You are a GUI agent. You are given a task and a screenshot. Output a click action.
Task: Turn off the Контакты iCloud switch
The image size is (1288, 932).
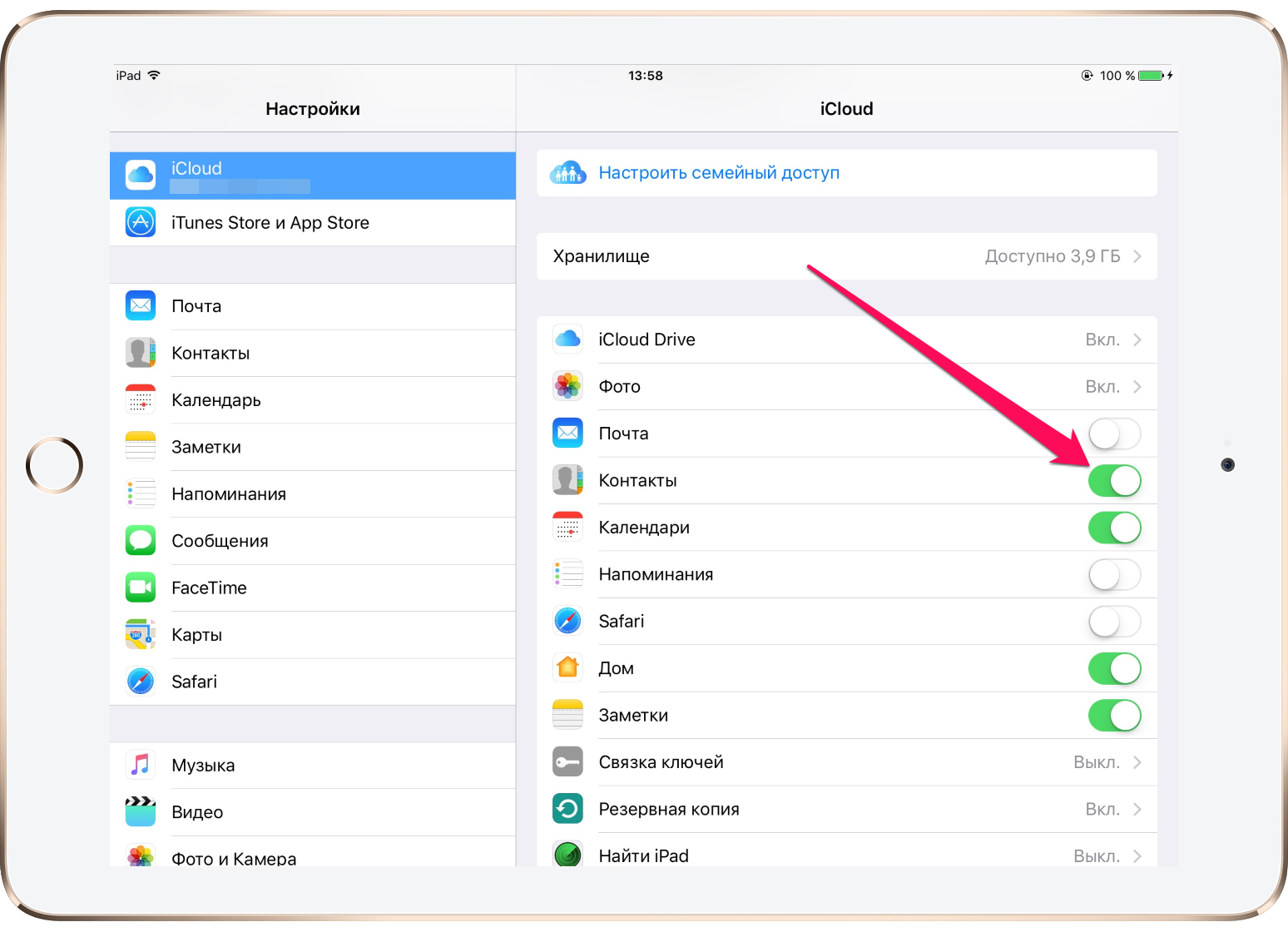(1115, 480)
